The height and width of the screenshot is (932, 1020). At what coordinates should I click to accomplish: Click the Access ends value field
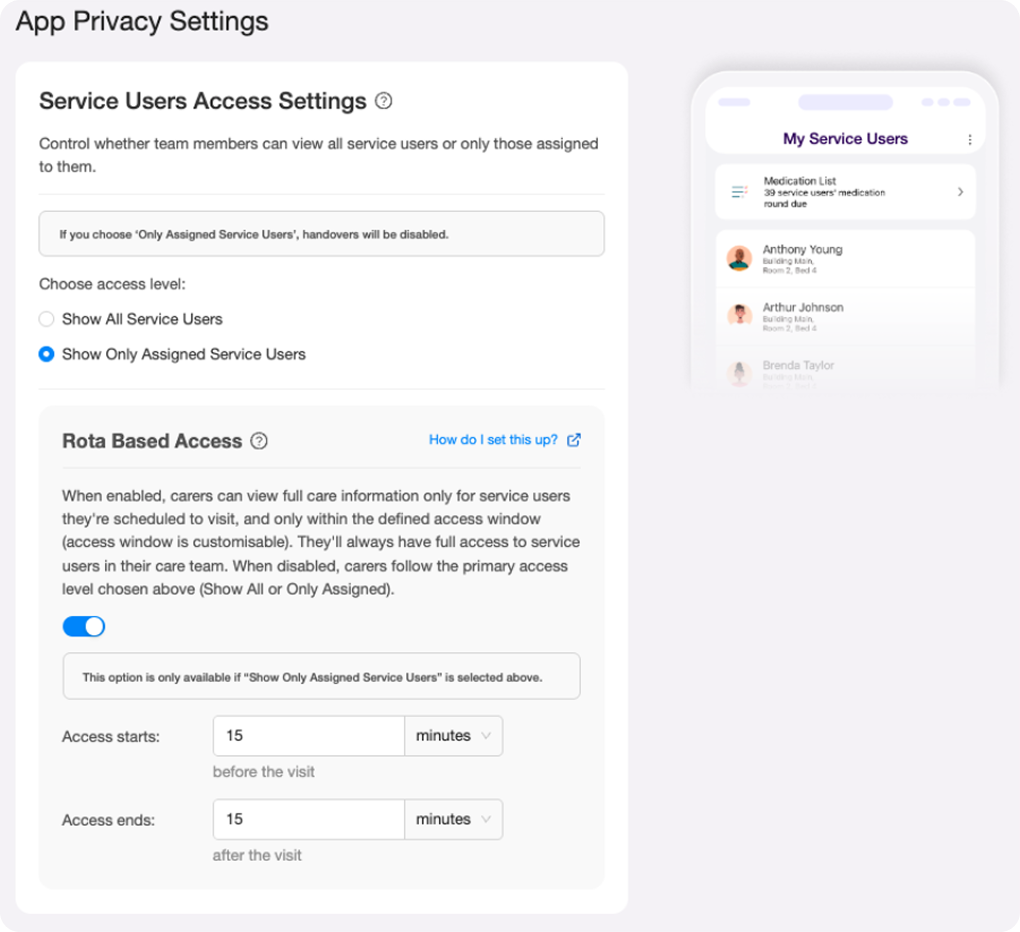click(308, 819)
